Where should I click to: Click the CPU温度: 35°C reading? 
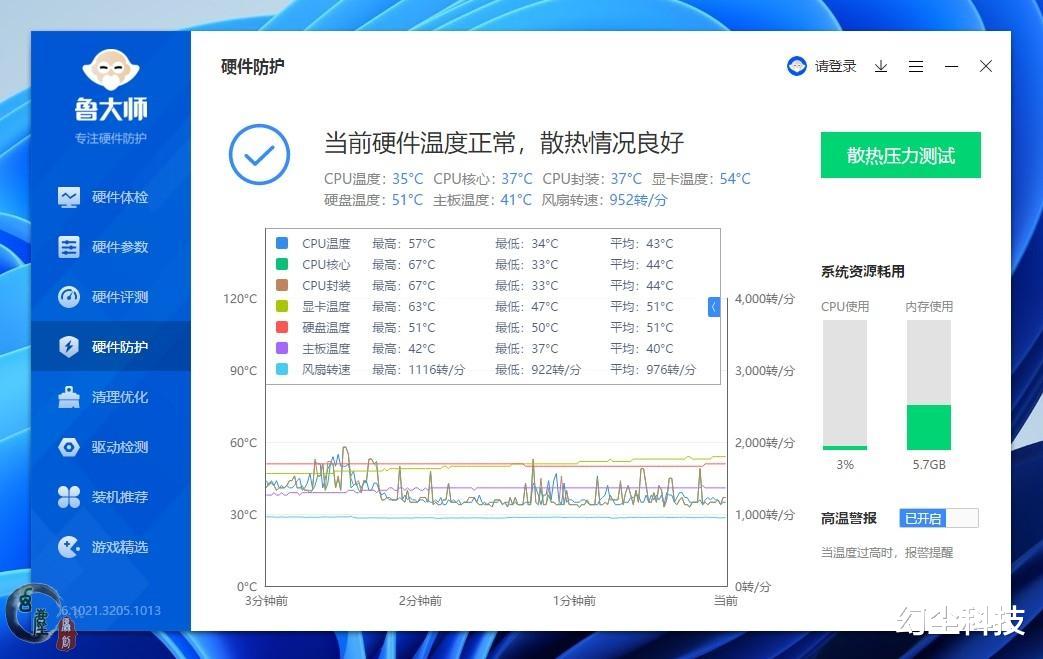[373, 179]
